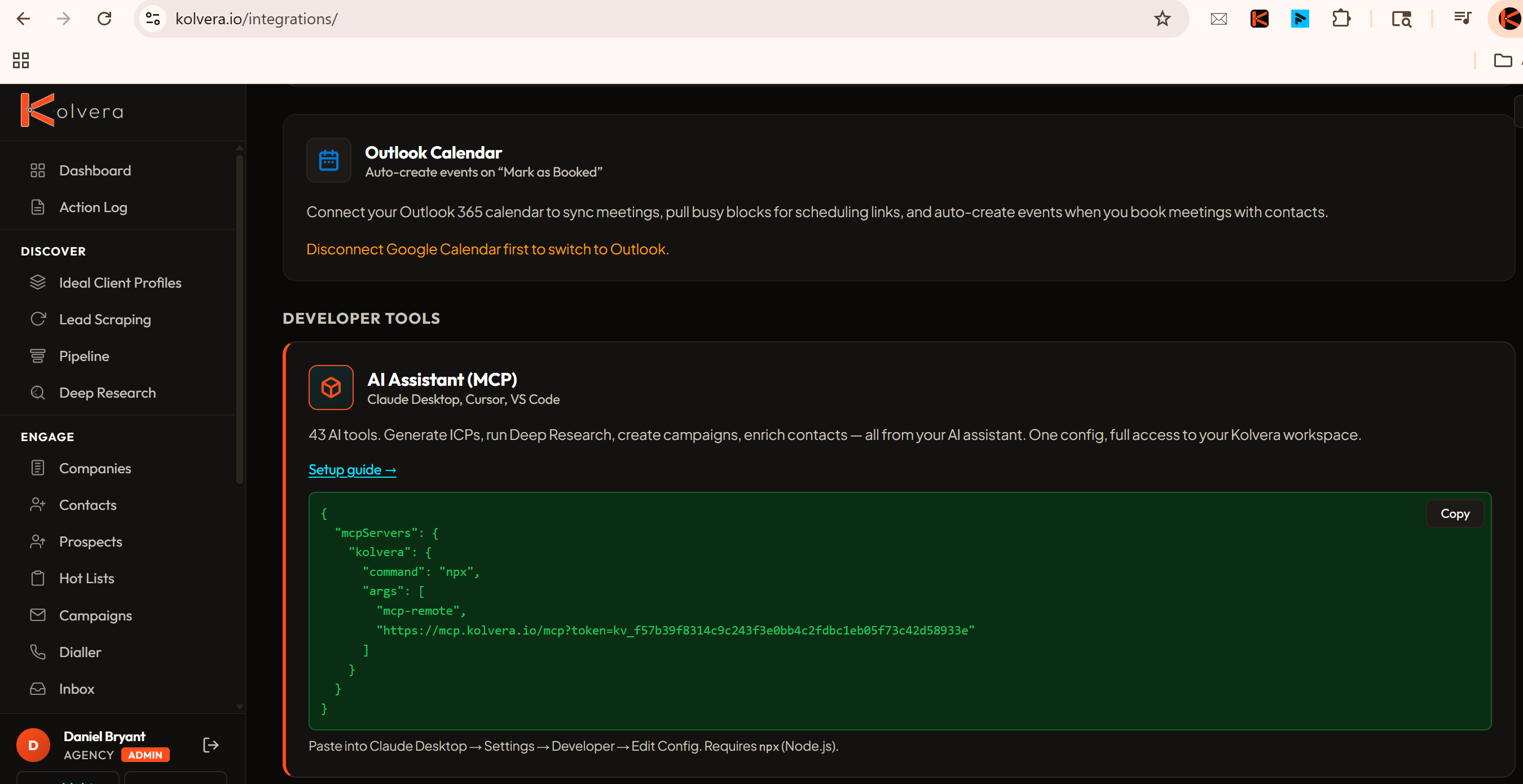Click the "Disconnect Google Calendar first" warning text

click(487, 249)
